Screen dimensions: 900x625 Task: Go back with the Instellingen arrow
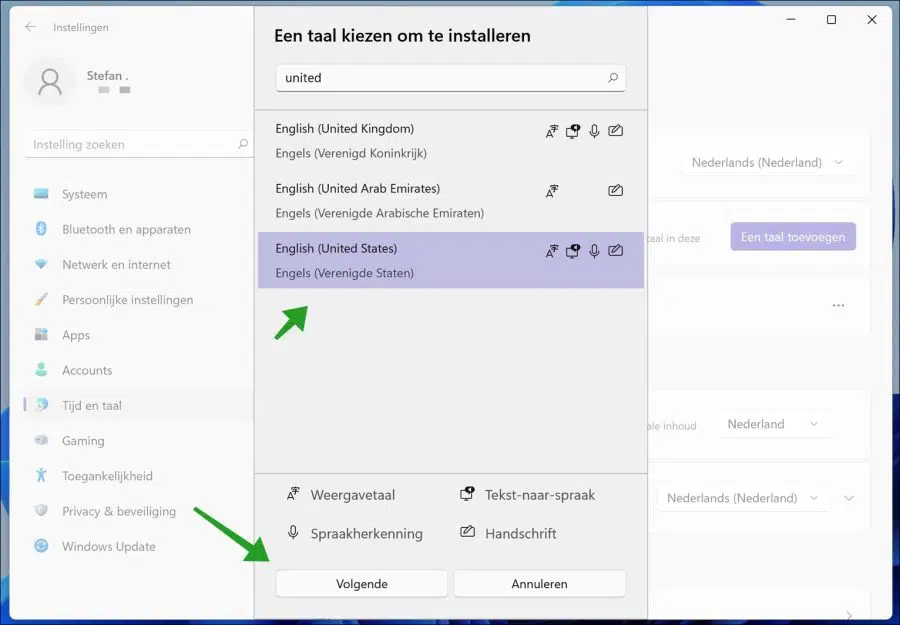pos(30,27)
